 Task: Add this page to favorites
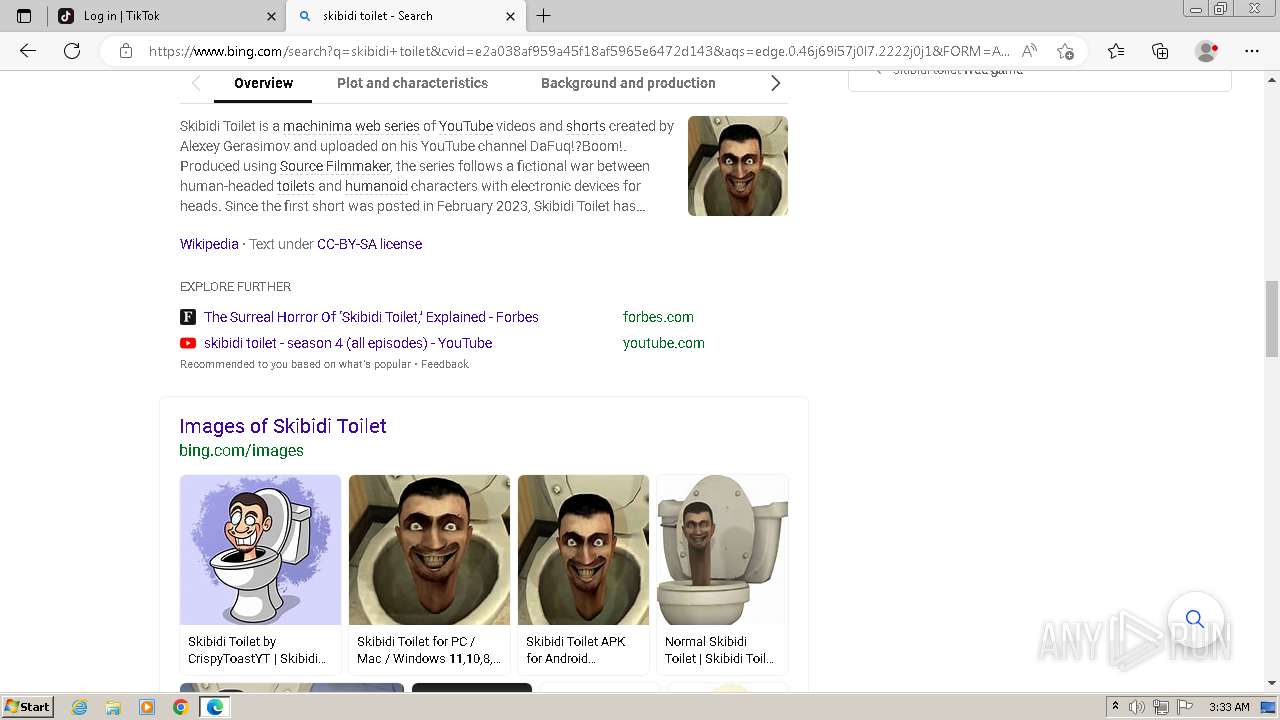click(1065, 51)
